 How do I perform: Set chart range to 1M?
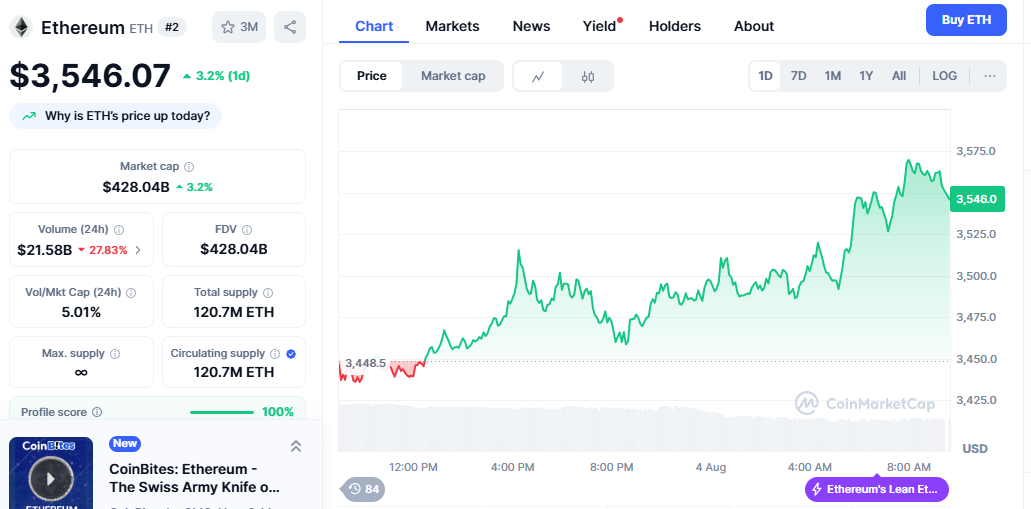(832, 76)
